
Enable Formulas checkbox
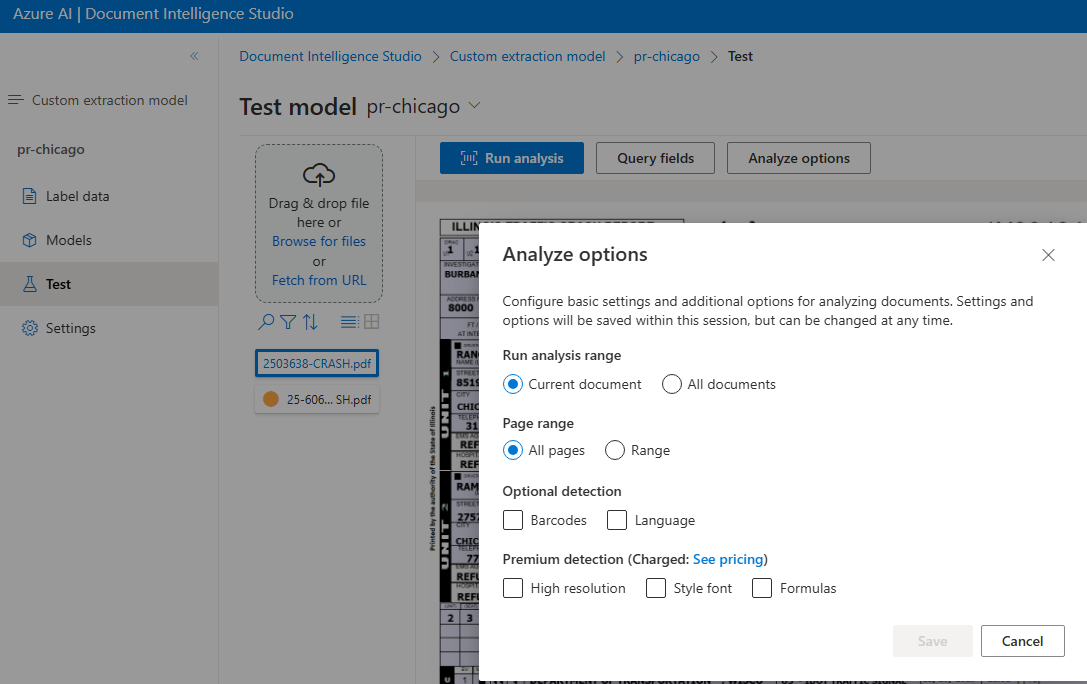click(x=762, y=588)
